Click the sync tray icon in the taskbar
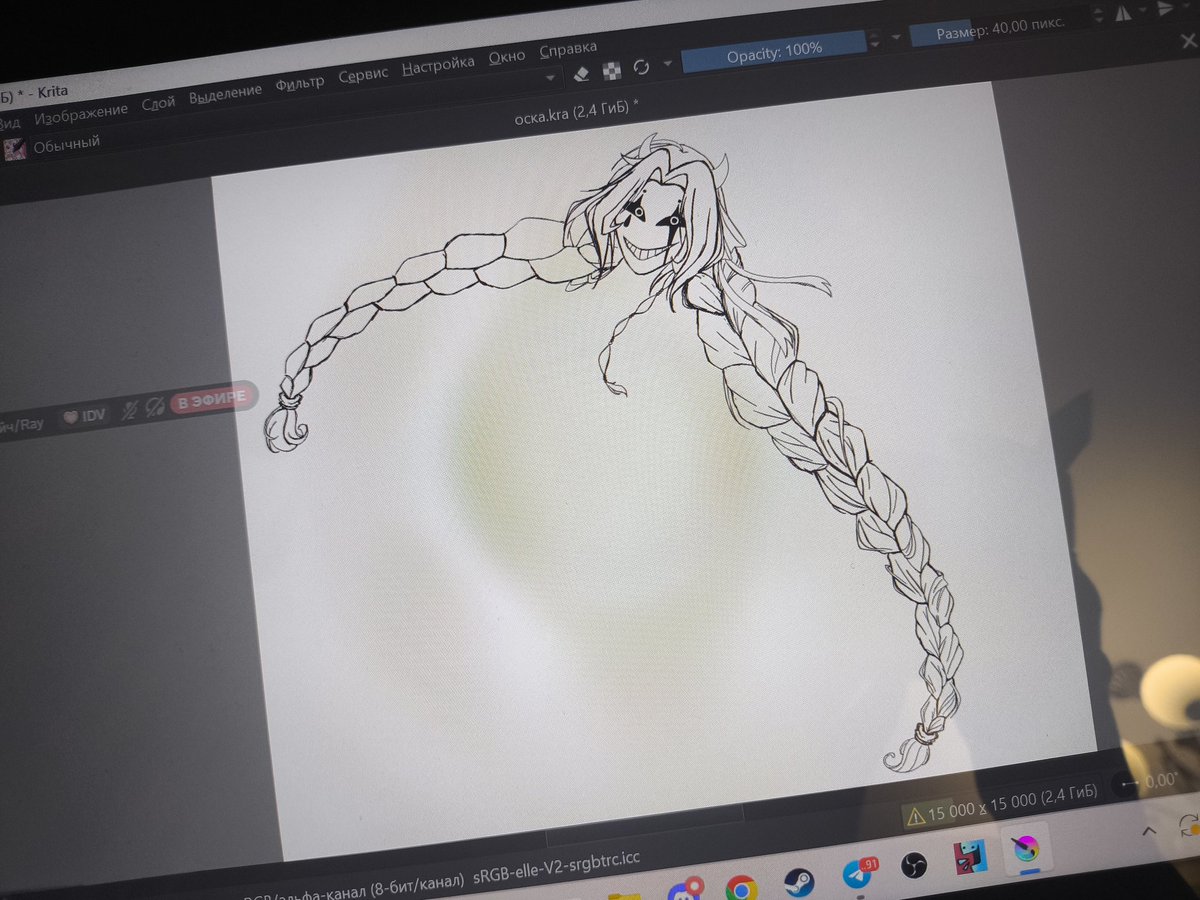 pos(1189,825)
